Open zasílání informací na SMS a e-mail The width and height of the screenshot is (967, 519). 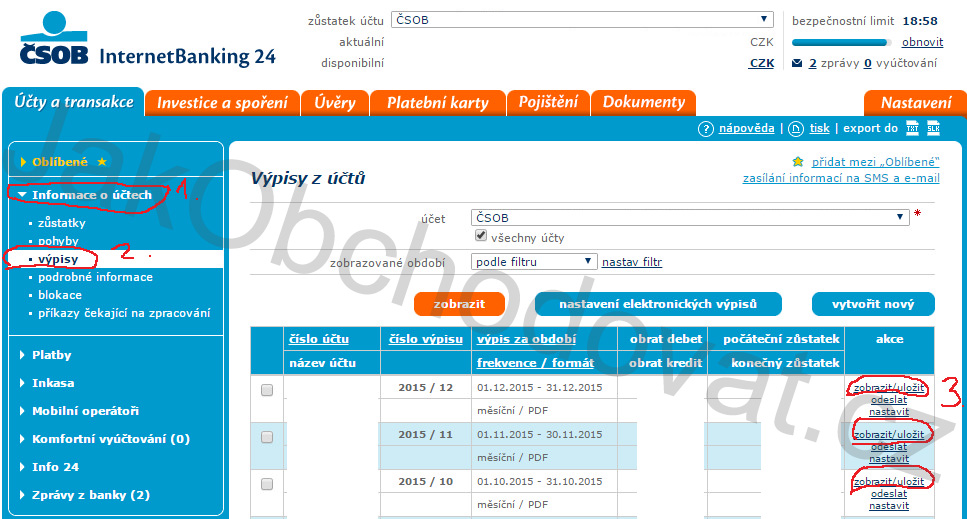click(841, 178)
